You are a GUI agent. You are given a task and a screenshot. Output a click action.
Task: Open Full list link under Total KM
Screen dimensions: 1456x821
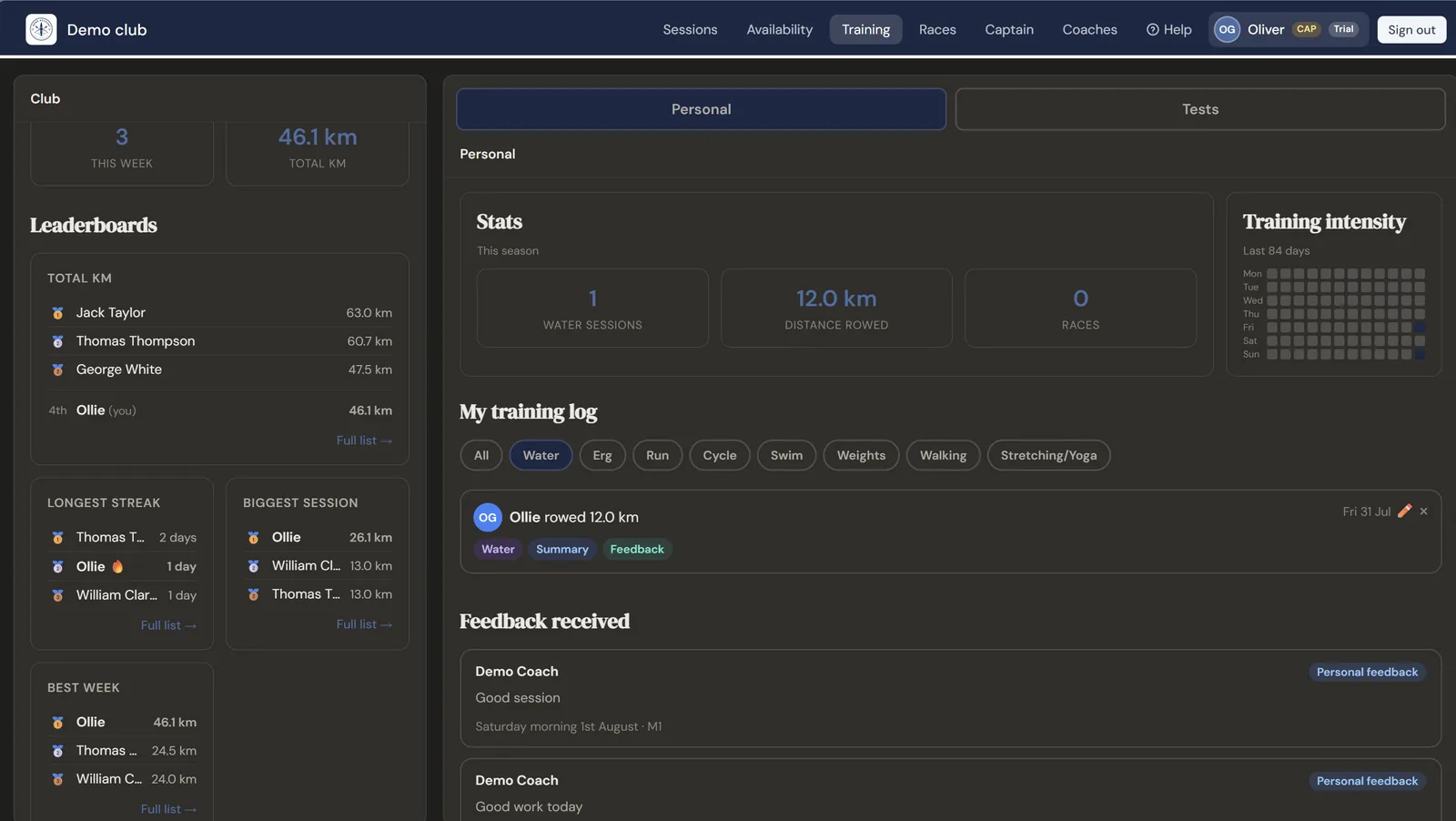point(364,441)
